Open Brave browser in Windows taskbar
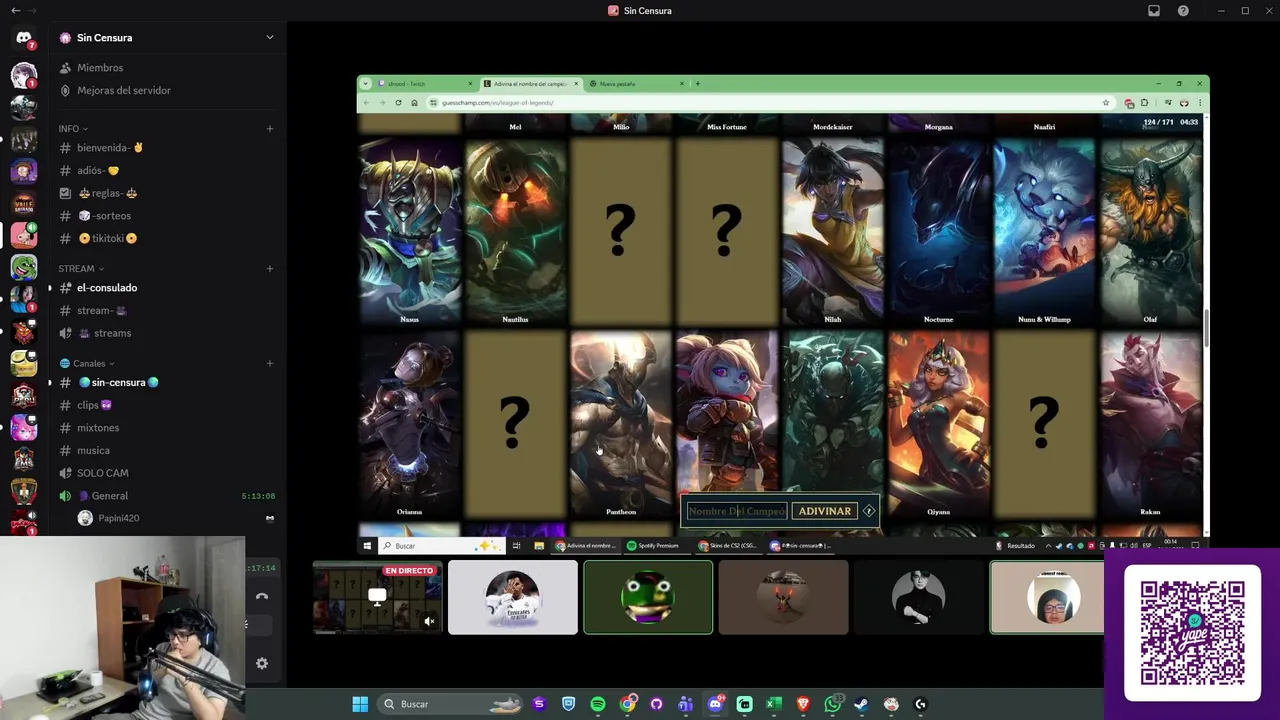The width and height of the screenshot is (1280, 720). [803, 704]
